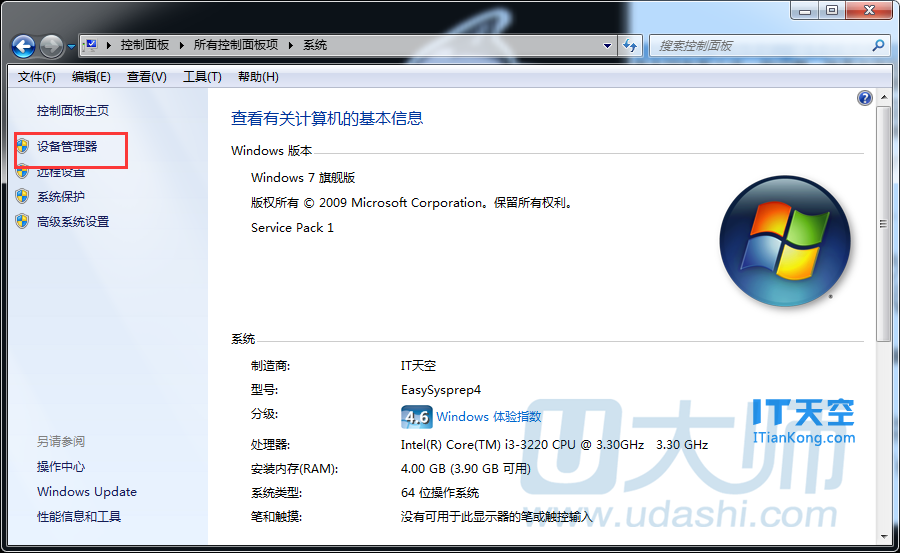Image resolution: width=900 pixels, height=553 pixels.
Task: Click the Forward navigation arrow button
Action: tap(51, 46)
